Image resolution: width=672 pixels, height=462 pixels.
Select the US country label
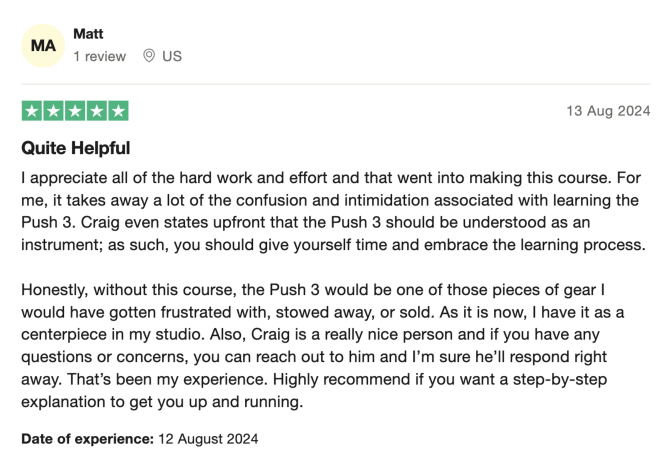click(172, 56)
